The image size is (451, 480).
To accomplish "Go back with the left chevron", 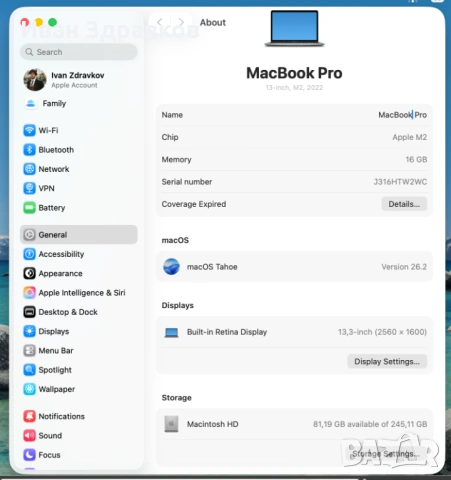I will pyautogui.click(x=160, y=22).
